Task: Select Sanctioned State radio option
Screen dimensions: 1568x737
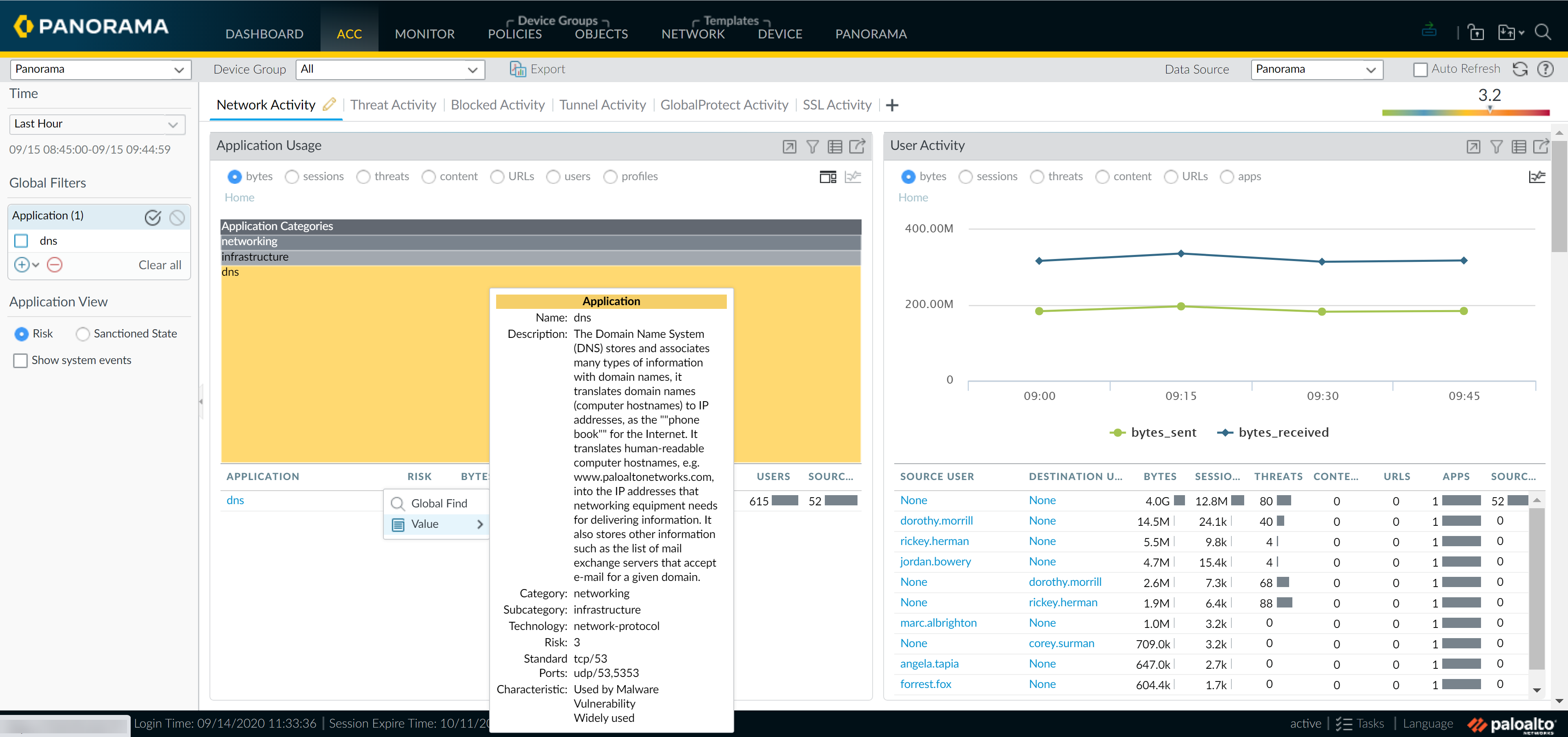Action: point(83,334)
